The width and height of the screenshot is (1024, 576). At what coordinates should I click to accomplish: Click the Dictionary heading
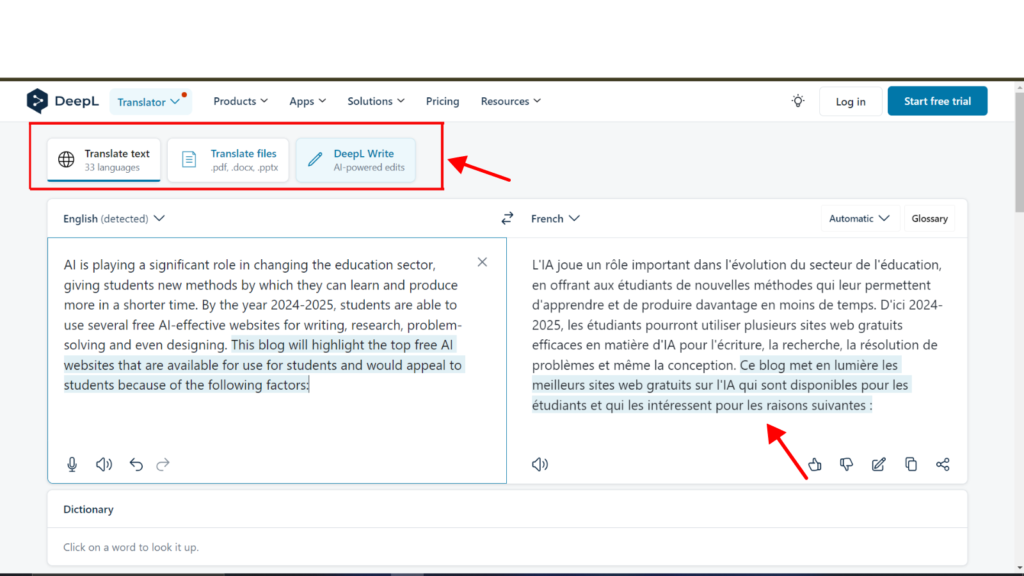pyautogui.click(x=88, y=509)
